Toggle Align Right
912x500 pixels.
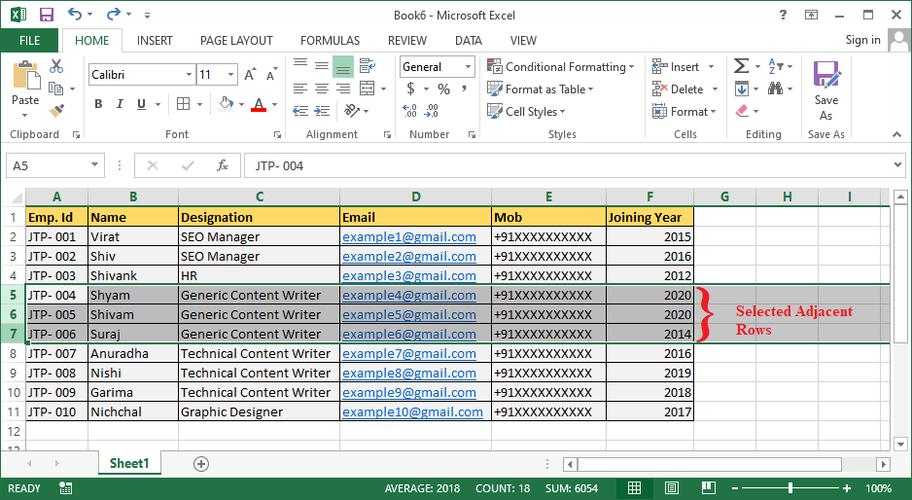[x=343, y=88]
